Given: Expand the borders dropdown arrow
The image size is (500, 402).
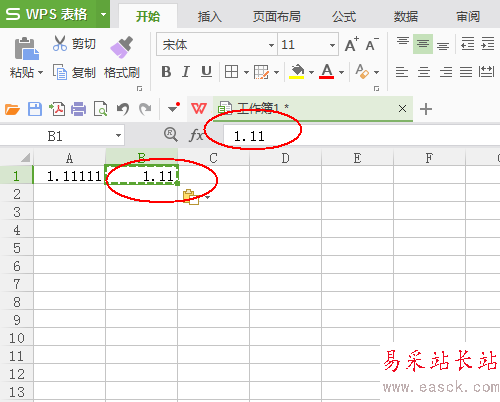Looking at the screenshot, I should [x=246, y=72].
